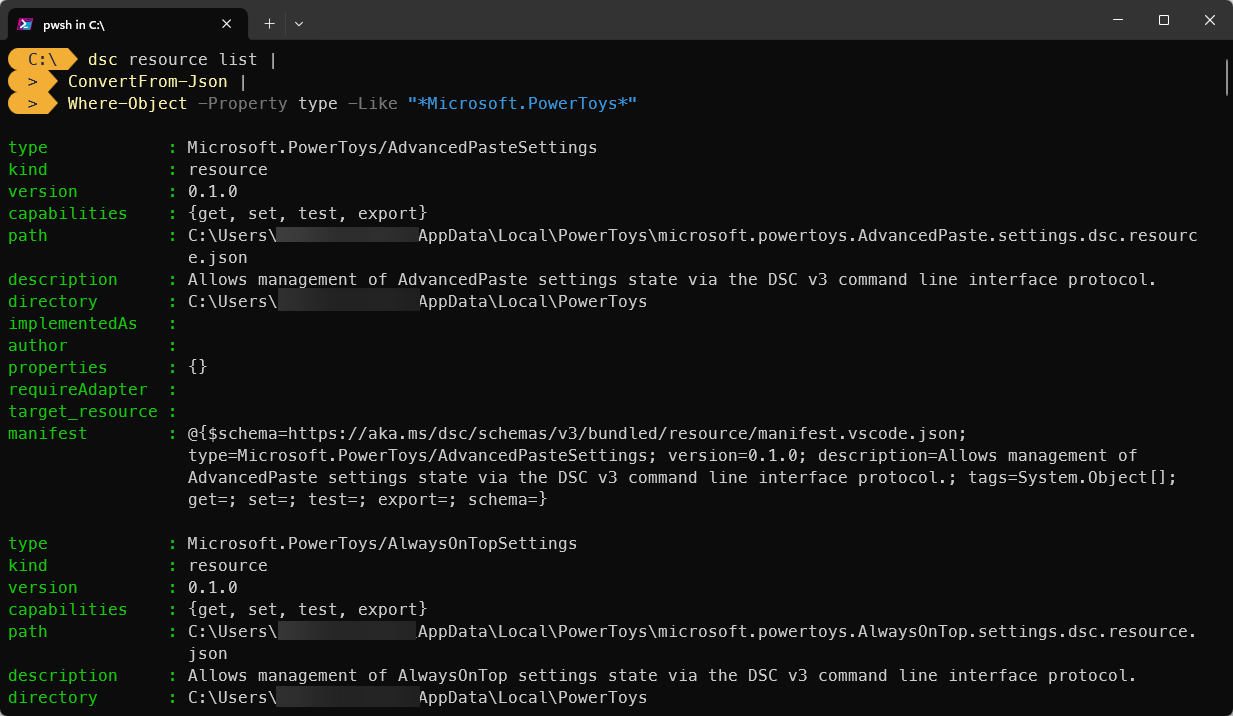The height and width of the screenshot is (716, 1233).
Task: Click the orange C:\ prompt segment
Action: (x=42, y=60)
